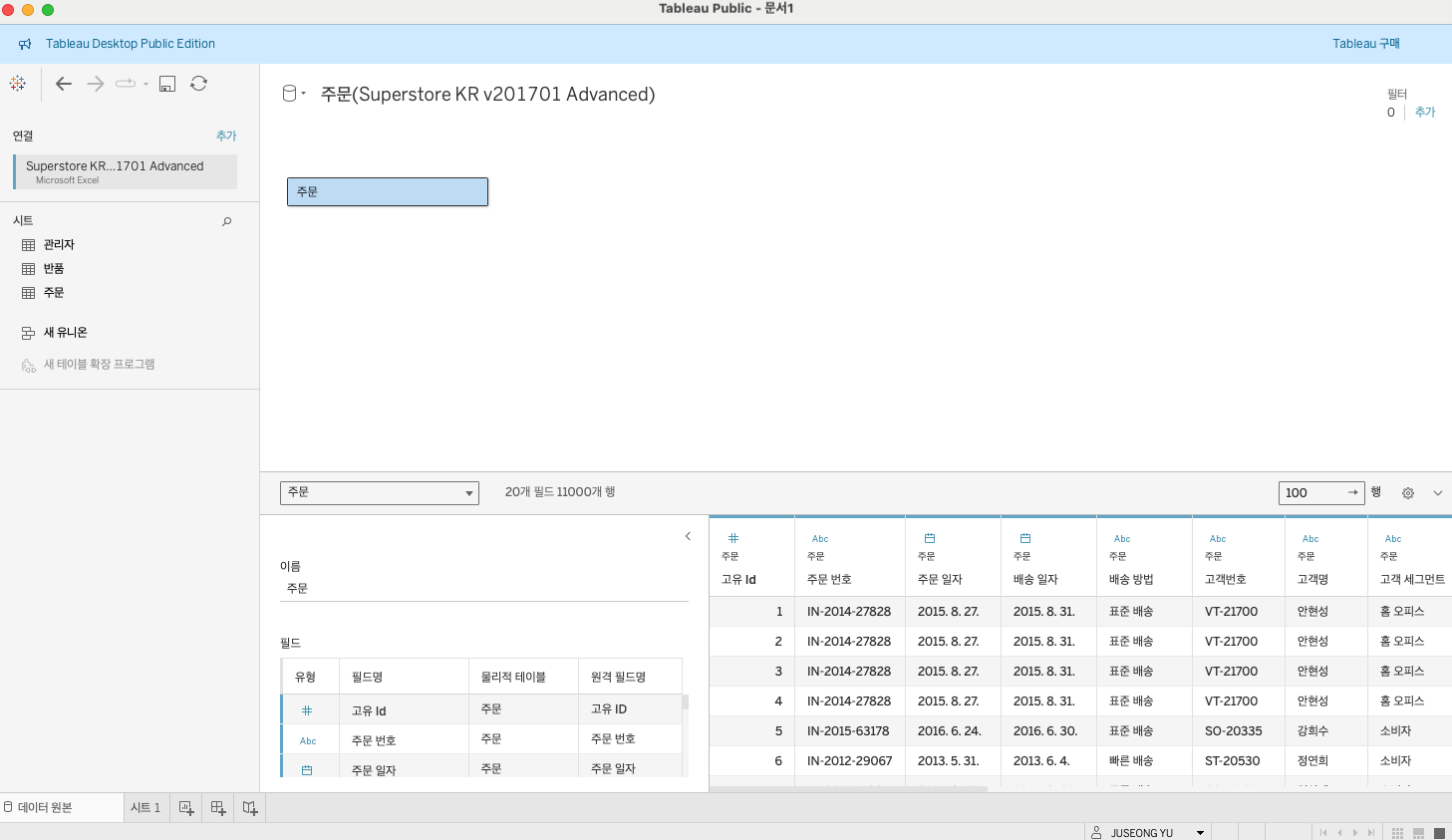Screen dimensions: 1452x840
Task: Add a filter using 추가 link
Action: (x=1425, y=112)
